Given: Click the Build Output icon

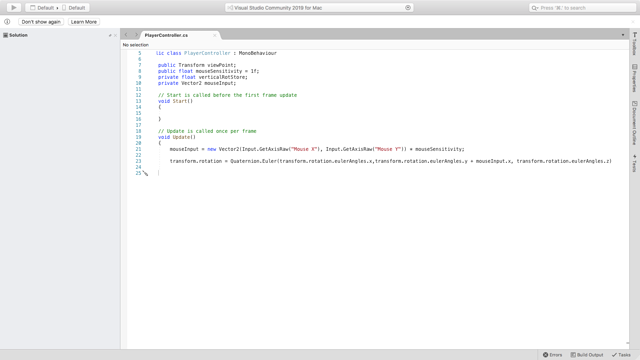Looking at the screenshot, I should point(573,355).
